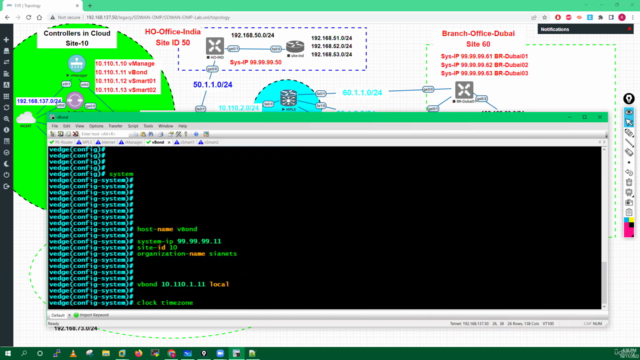Switch to the vManager session tab
Viewport: 640px width, 360px height.
click(131, 142)
